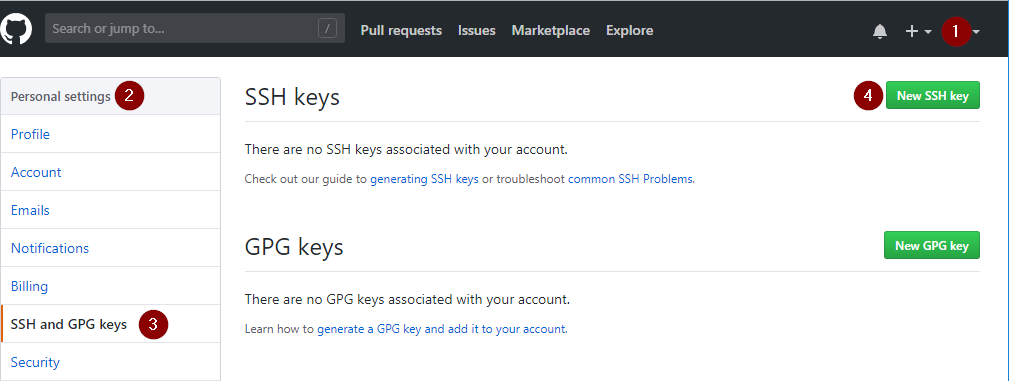Image resolution: width=1009 pixels, height=381 pixels.
Task: Click the New GPG key button
Action: [932, 245]
